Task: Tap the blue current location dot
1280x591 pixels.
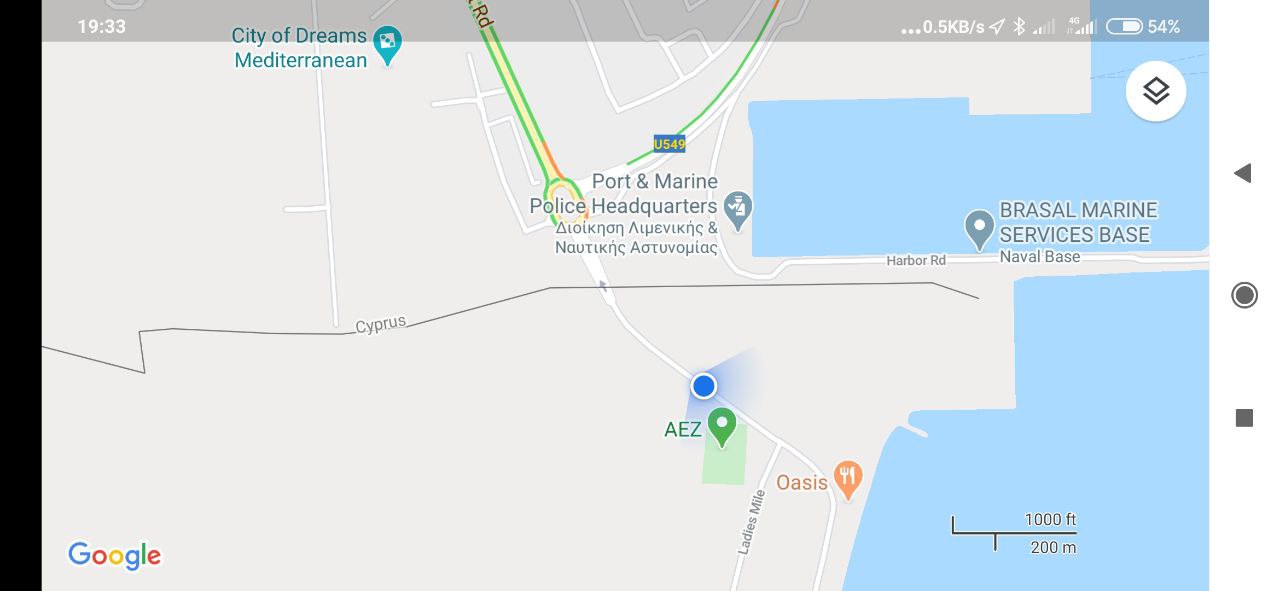Action: 704,386
